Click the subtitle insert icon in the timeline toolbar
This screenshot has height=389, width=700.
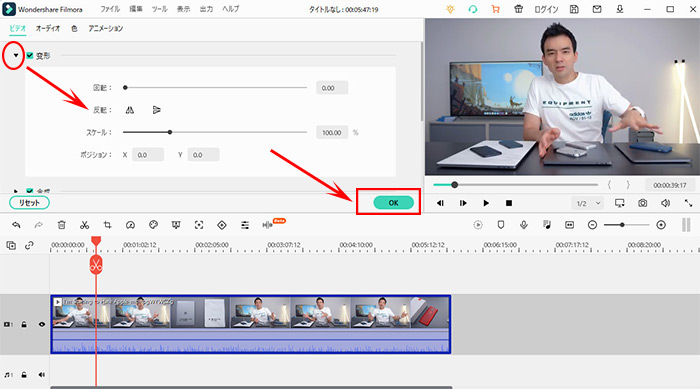click(x=570, y=225)
